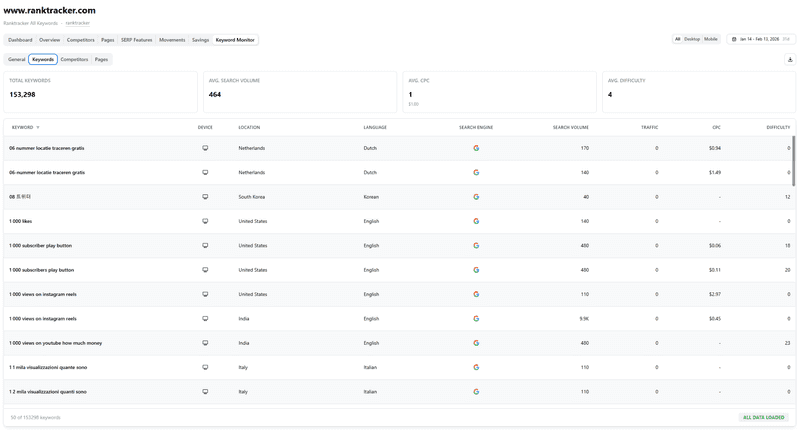Image resolution: width=800 pixels, height=430 pixels.
Task: Sort by TRAFFIC column header
Action: 649,128
